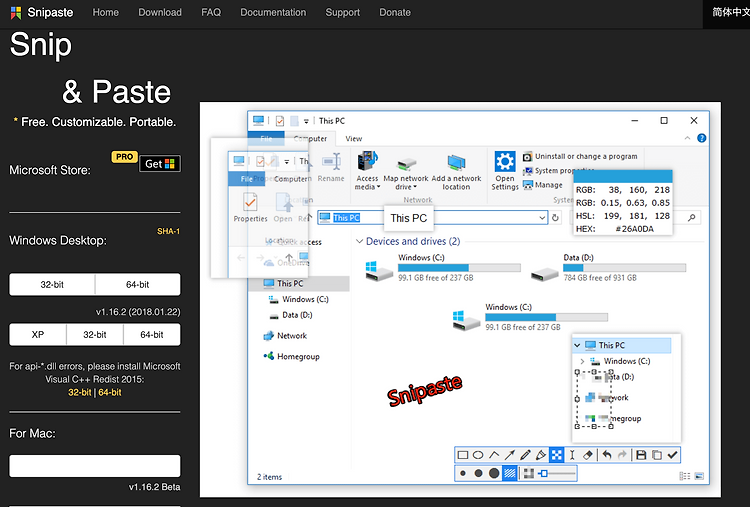Click the 32-bit button beside XP
This screenshot has width=750, height=507.
pyautogui.click(x=95, y=335)
